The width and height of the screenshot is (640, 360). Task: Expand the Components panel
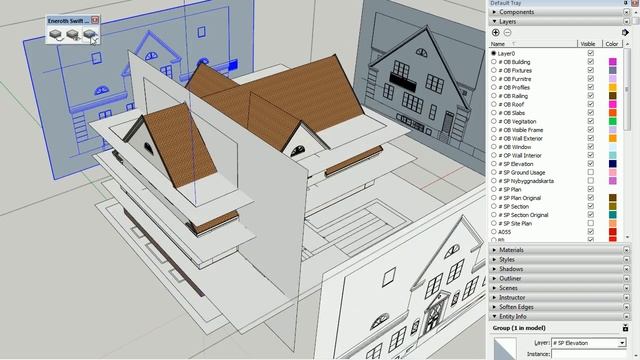coord(494,12)
